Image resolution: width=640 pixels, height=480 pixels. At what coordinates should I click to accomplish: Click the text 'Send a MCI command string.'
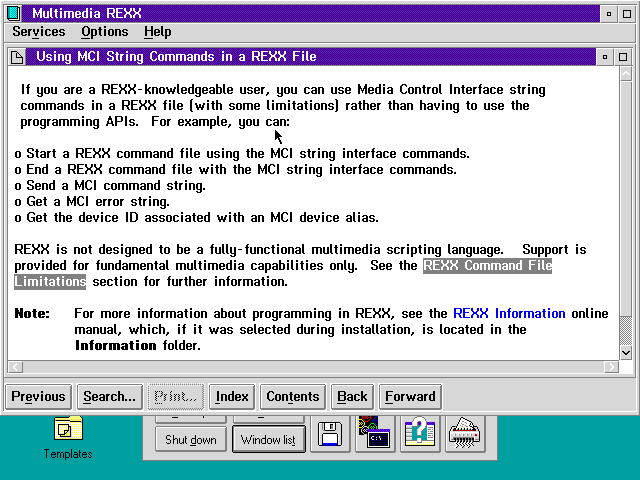tap(116, 186)
